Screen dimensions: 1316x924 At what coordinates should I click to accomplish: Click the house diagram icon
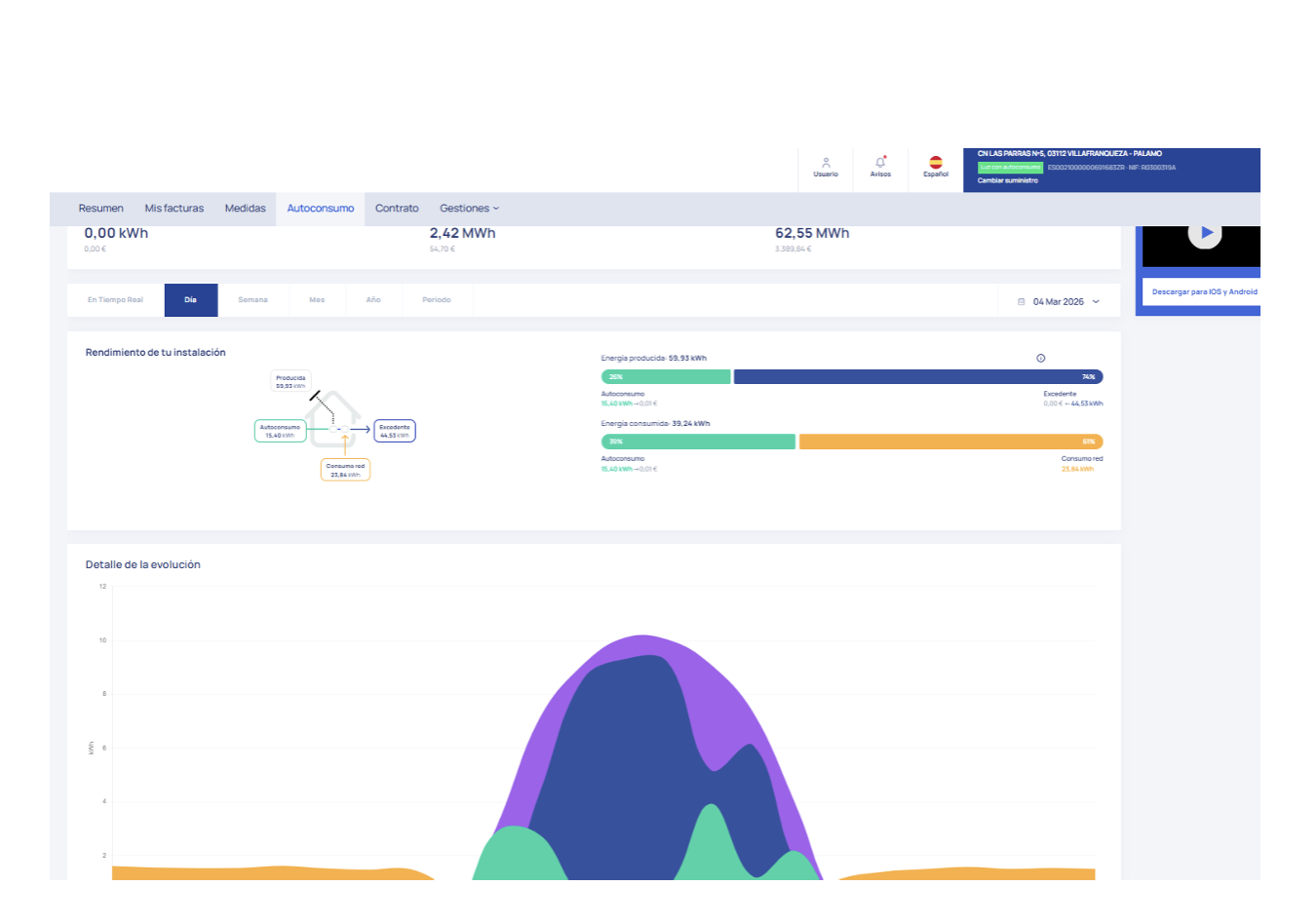pyautogui.click(x=333, y=419)
